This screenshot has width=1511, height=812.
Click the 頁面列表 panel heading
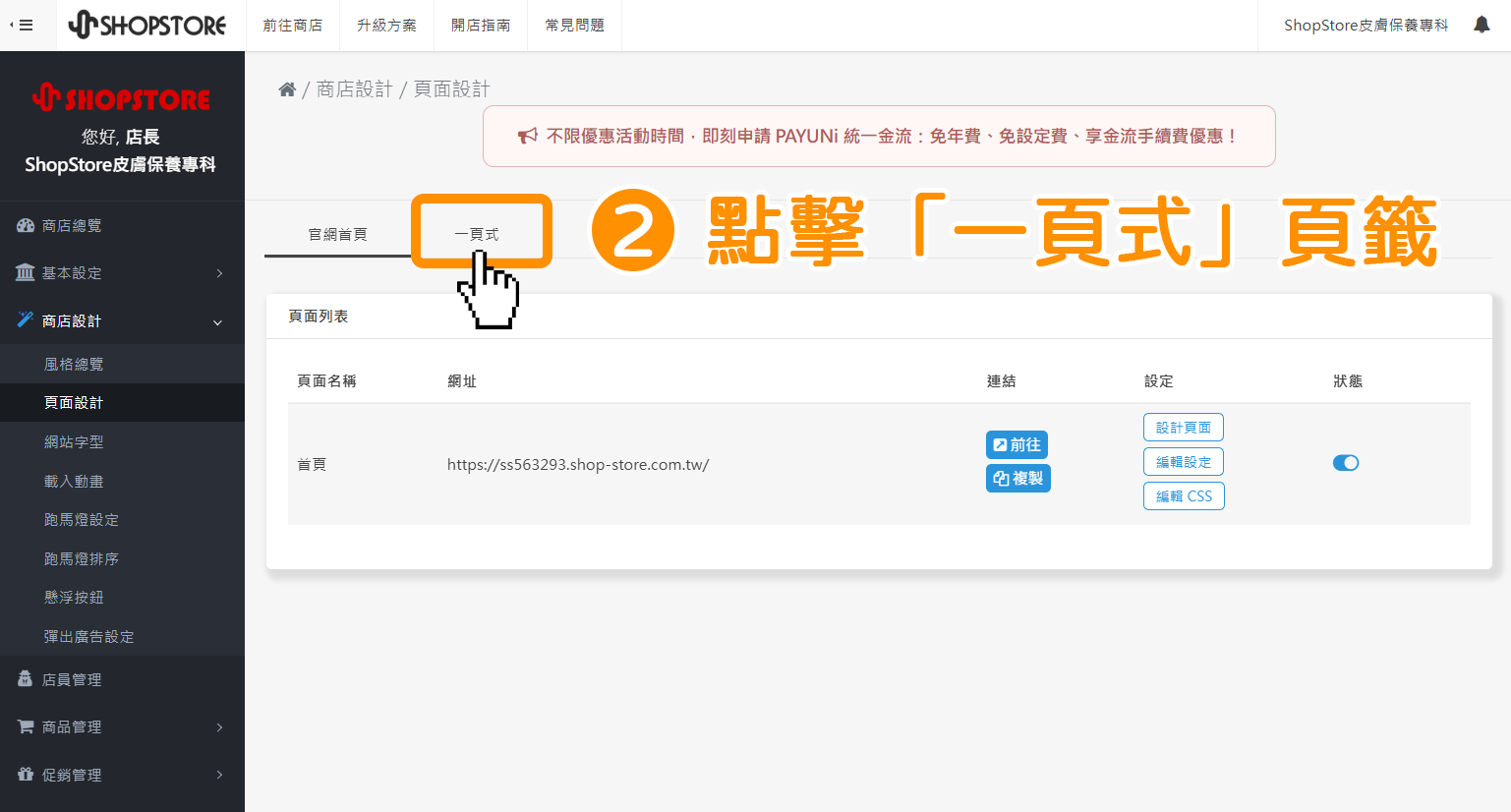coord(318,317)
